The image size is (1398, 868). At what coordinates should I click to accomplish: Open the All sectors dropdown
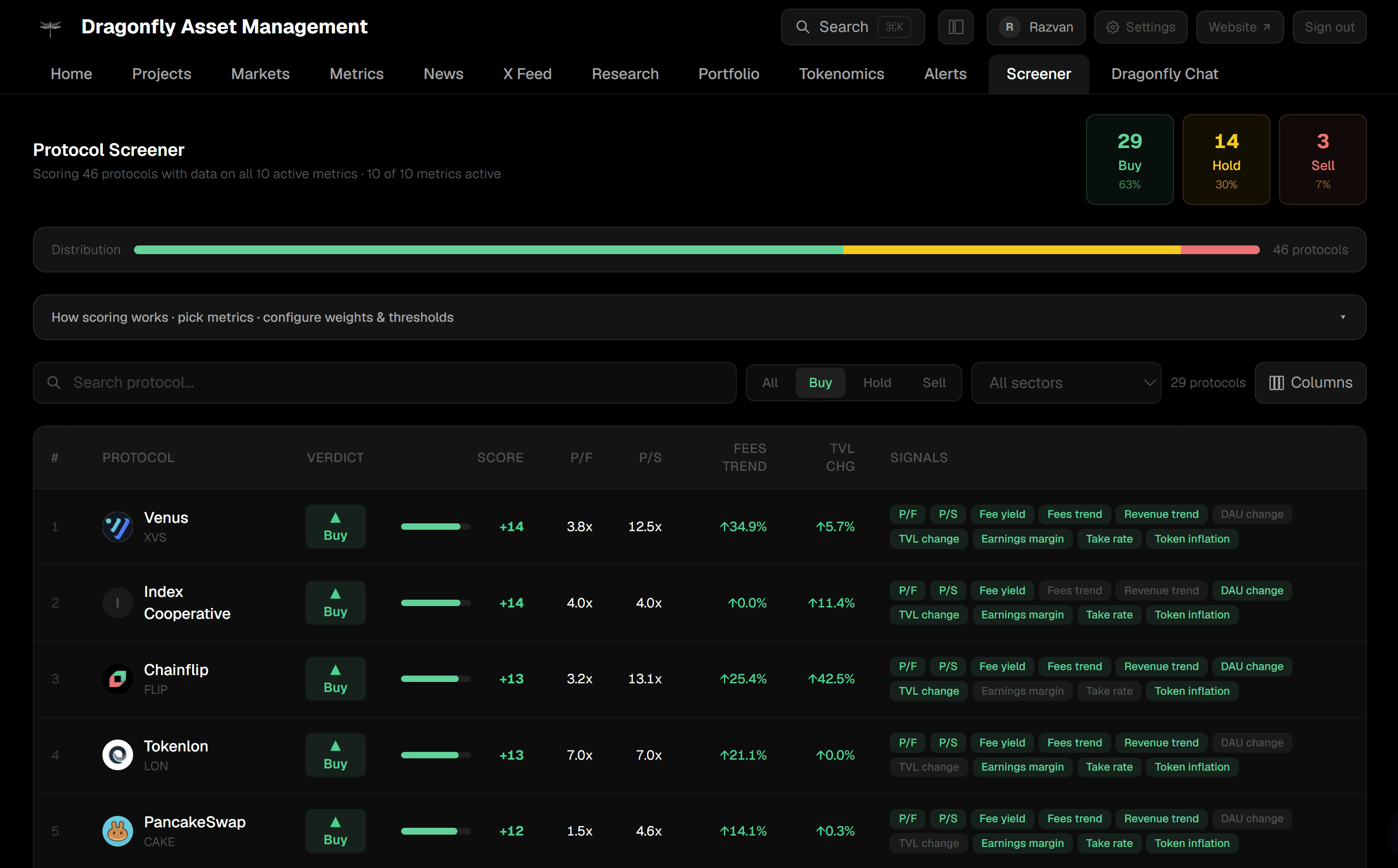(x=1066, y=382)
